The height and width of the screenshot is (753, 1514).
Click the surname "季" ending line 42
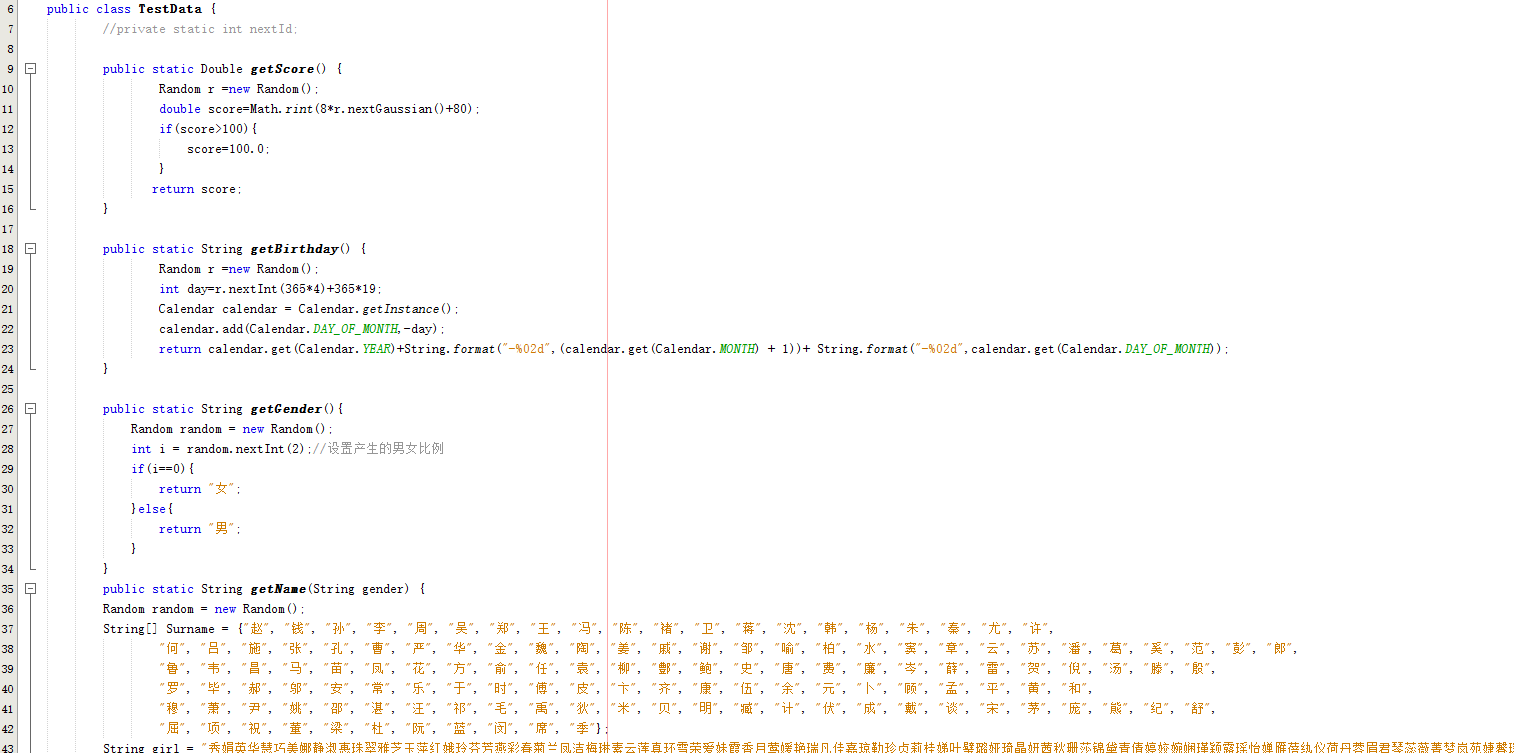[x=584, y=729]
